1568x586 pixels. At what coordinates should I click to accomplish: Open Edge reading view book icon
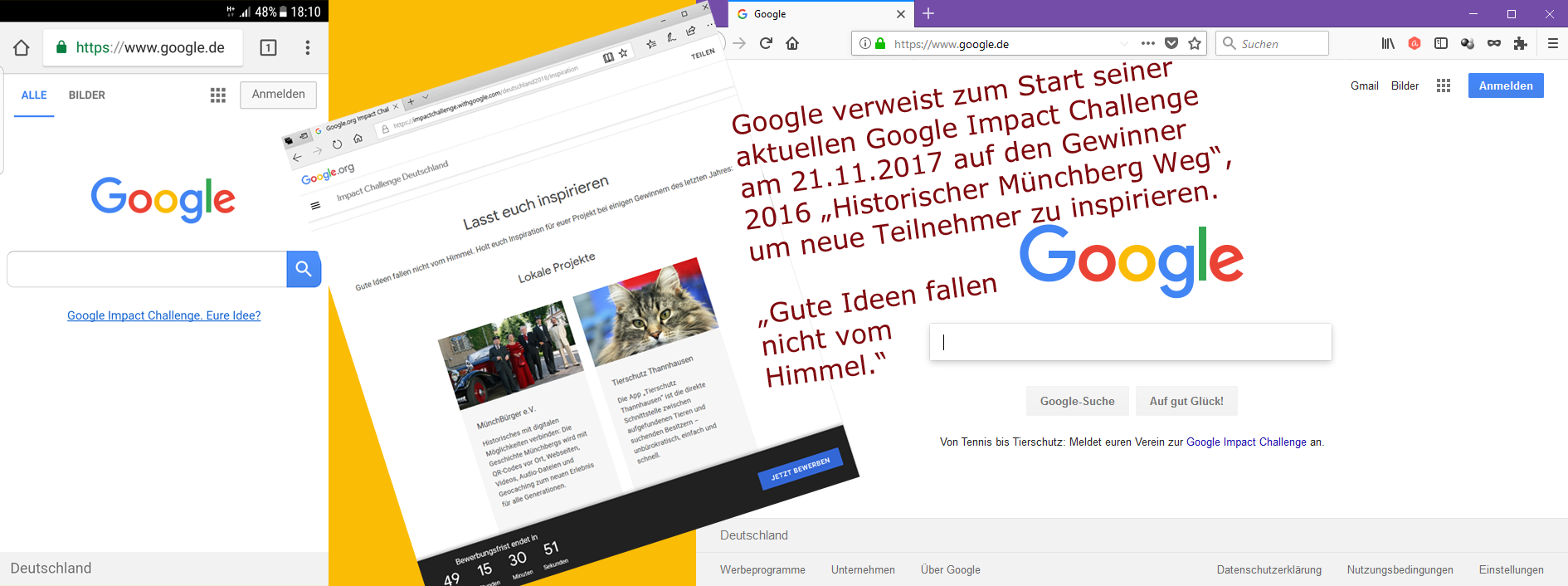click(x=608, y=57)
